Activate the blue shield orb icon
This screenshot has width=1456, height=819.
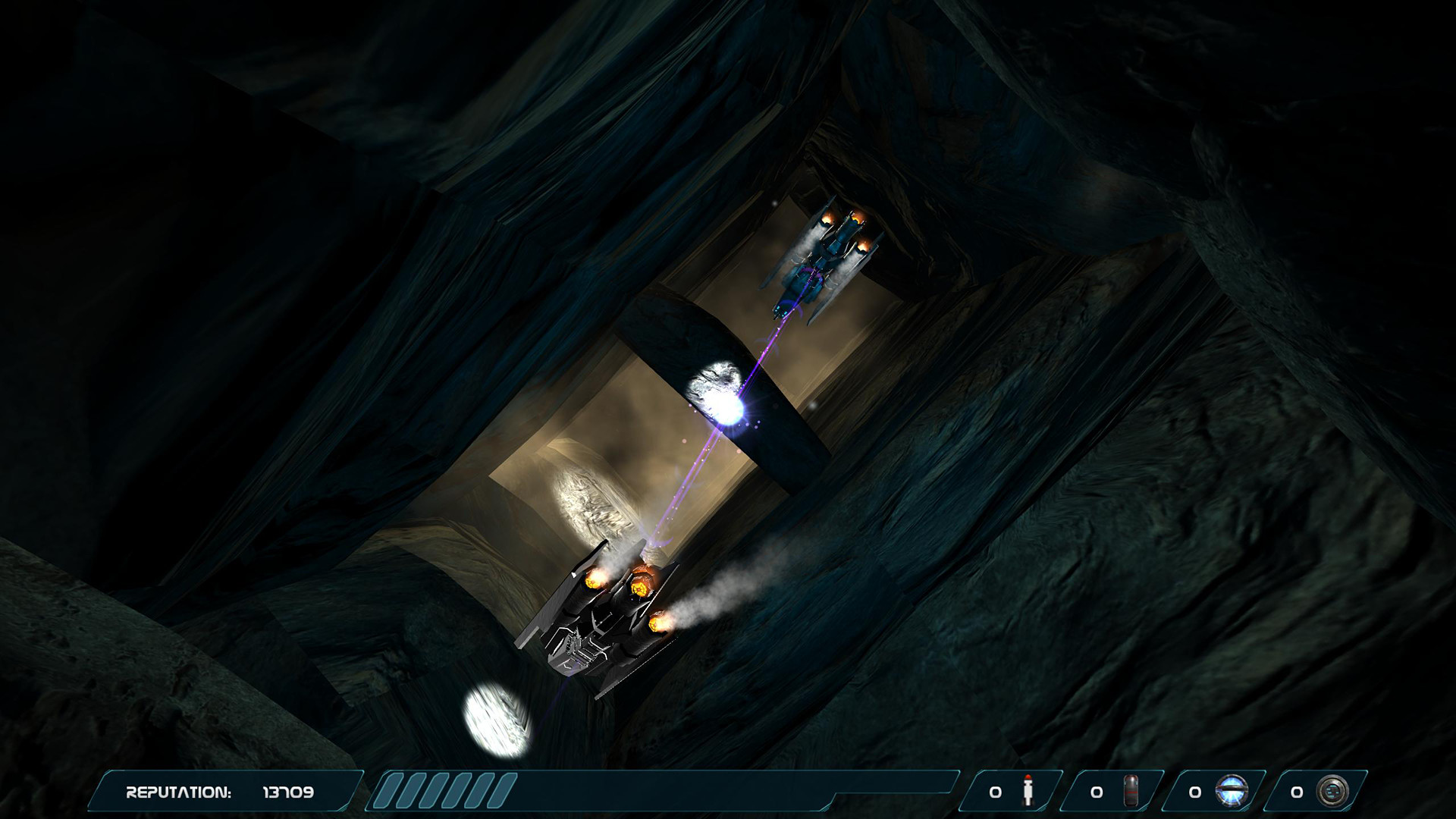point(1231,792)
